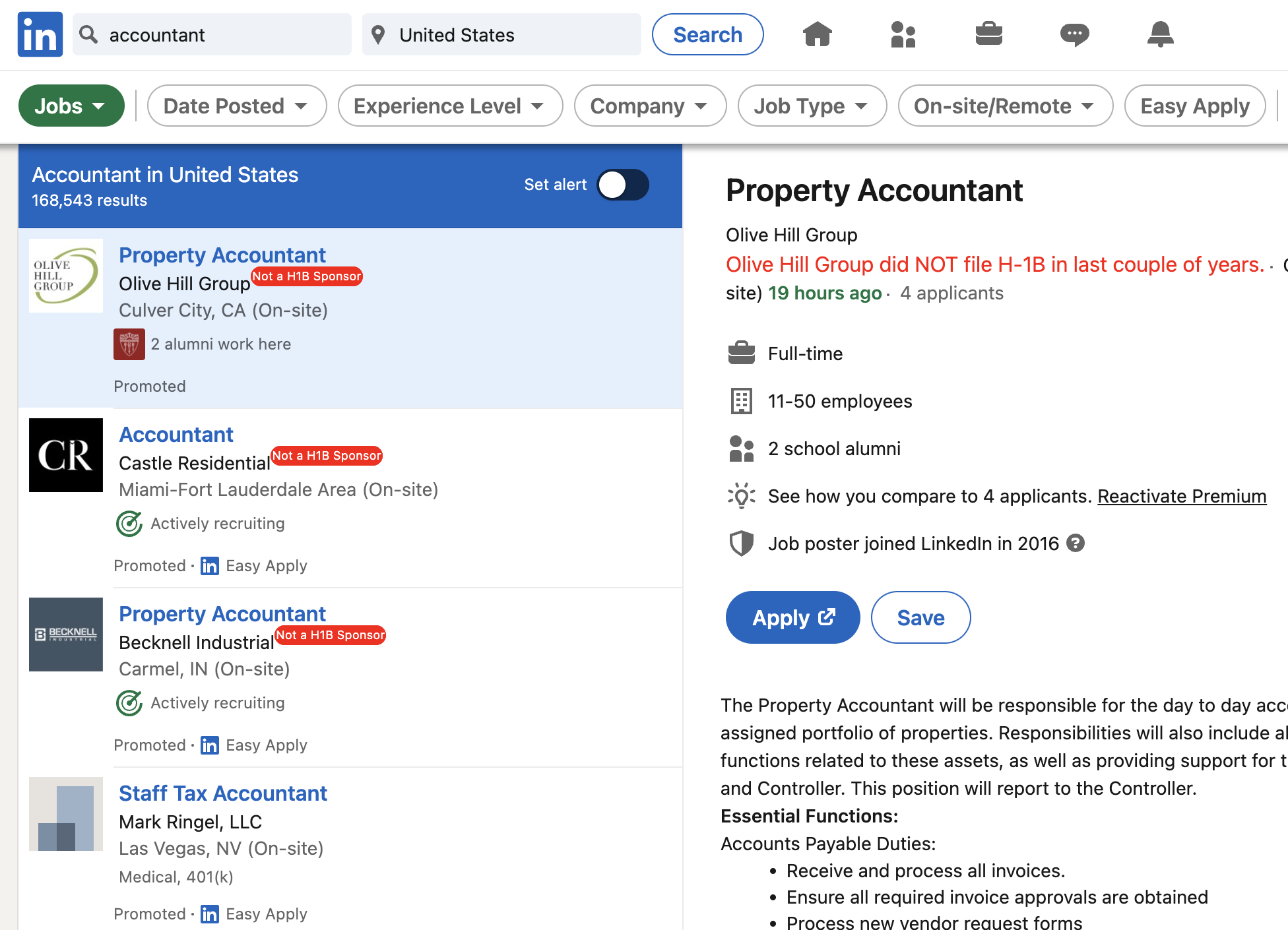
Task: Open the On-site/Remote dropdown
Action: [x=1004, y=106]
